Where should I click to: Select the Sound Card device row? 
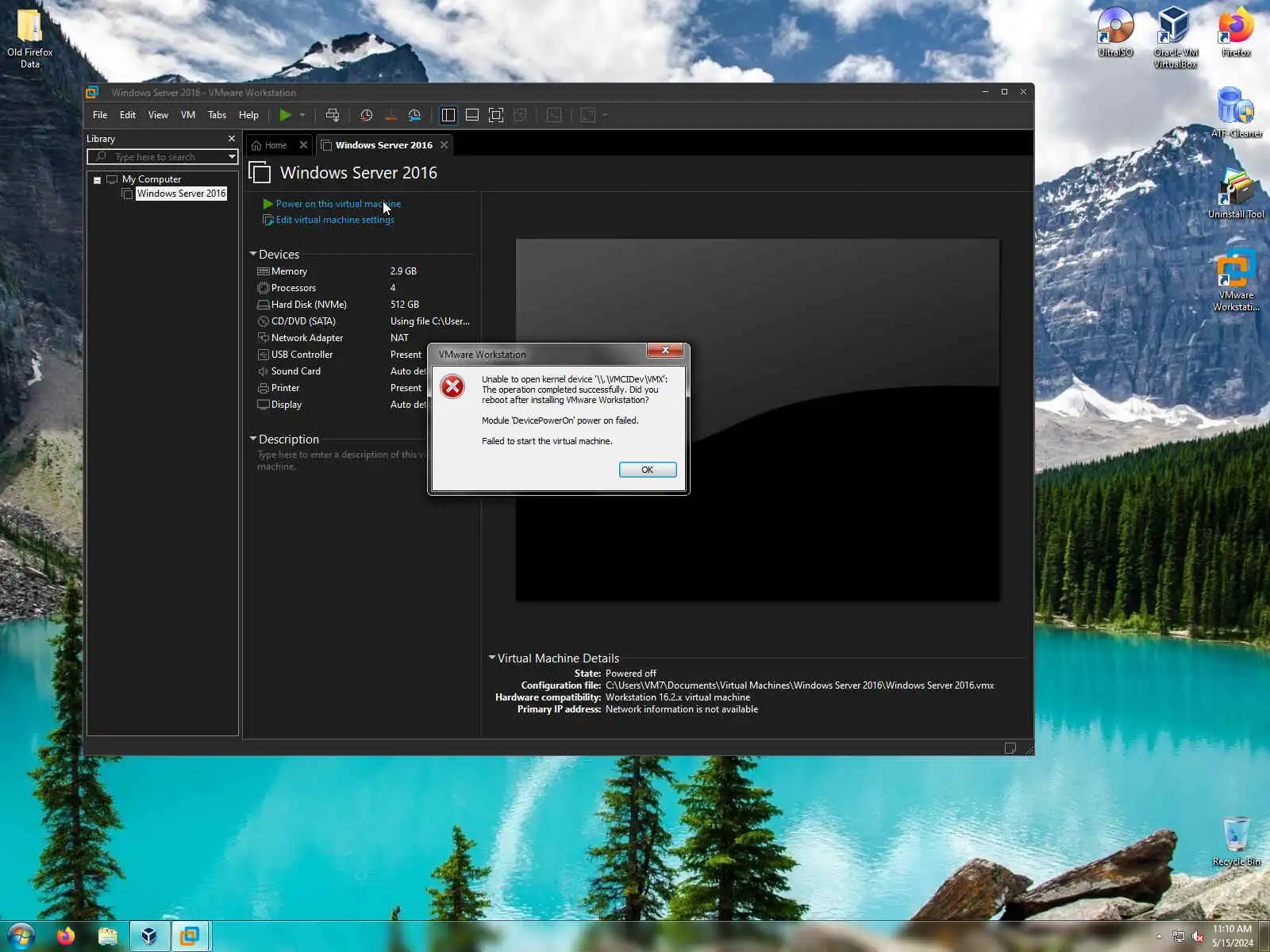tap(341, 371)
